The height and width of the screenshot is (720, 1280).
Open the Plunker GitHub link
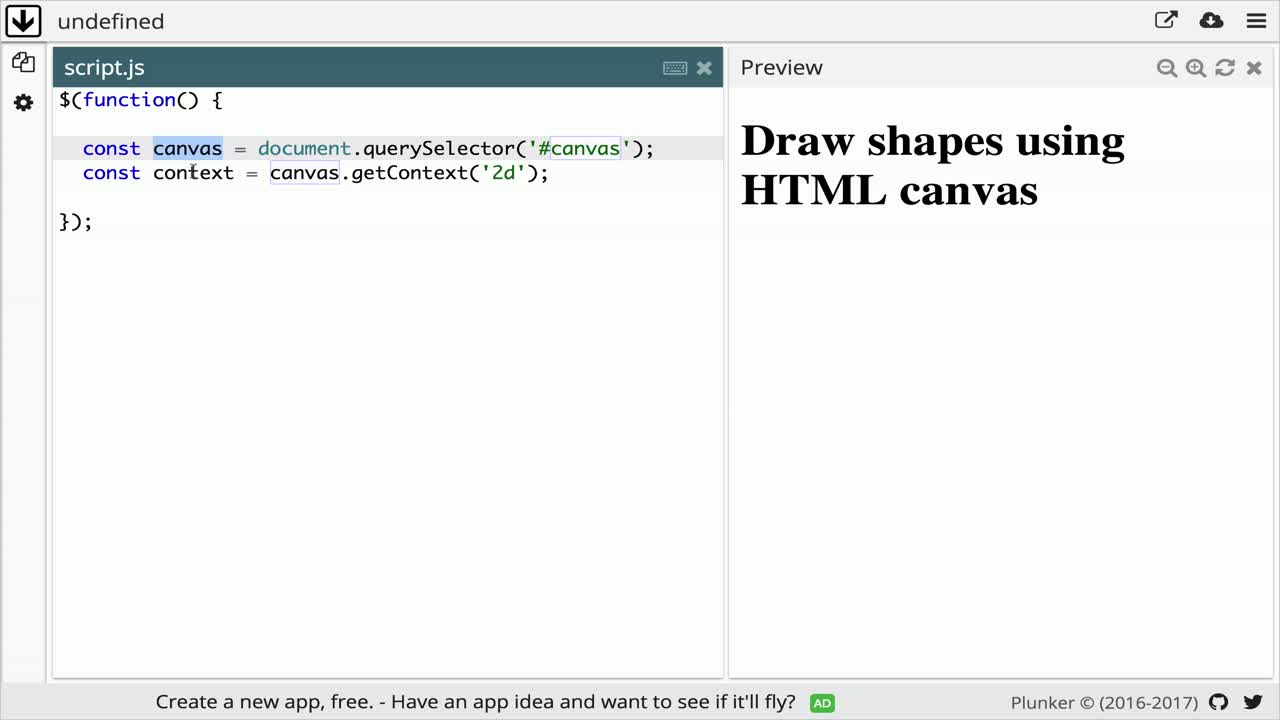(x=1218, y=702)
